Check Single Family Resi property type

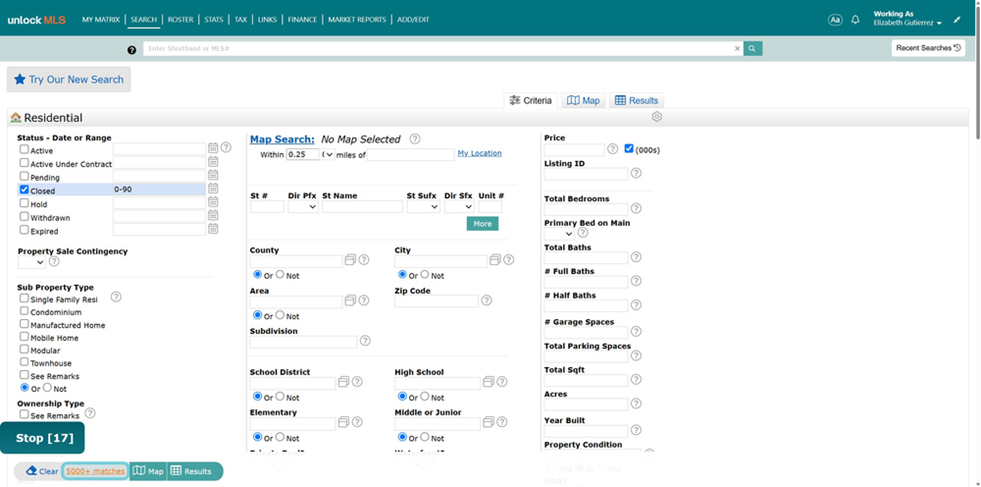[x=24, y=299]
